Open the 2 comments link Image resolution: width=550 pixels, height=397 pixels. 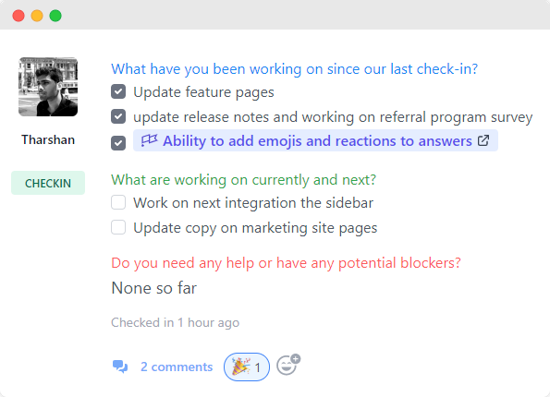tap(176, 367)
